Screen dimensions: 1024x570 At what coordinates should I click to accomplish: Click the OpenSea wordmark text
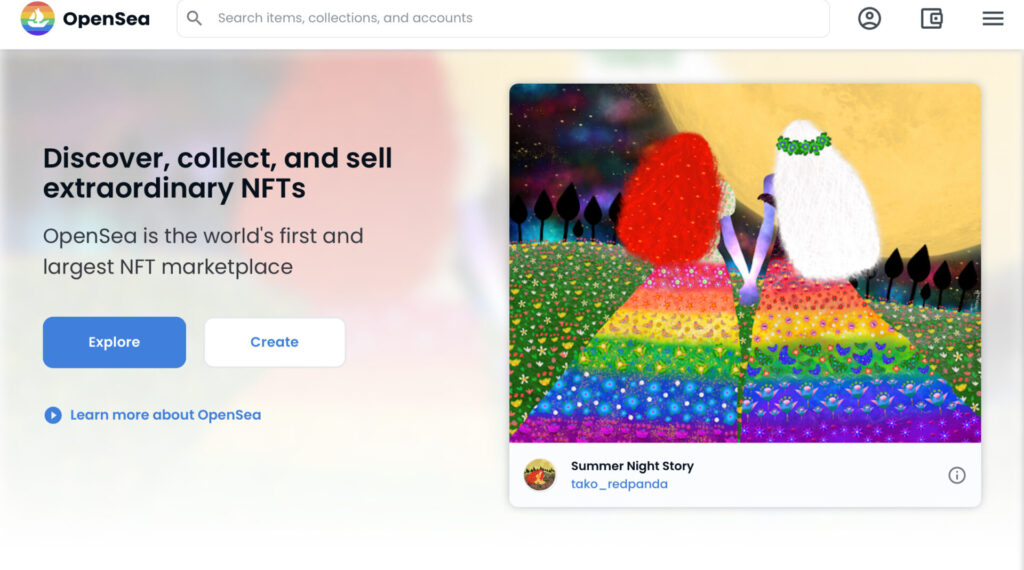(x=106, y=19)
